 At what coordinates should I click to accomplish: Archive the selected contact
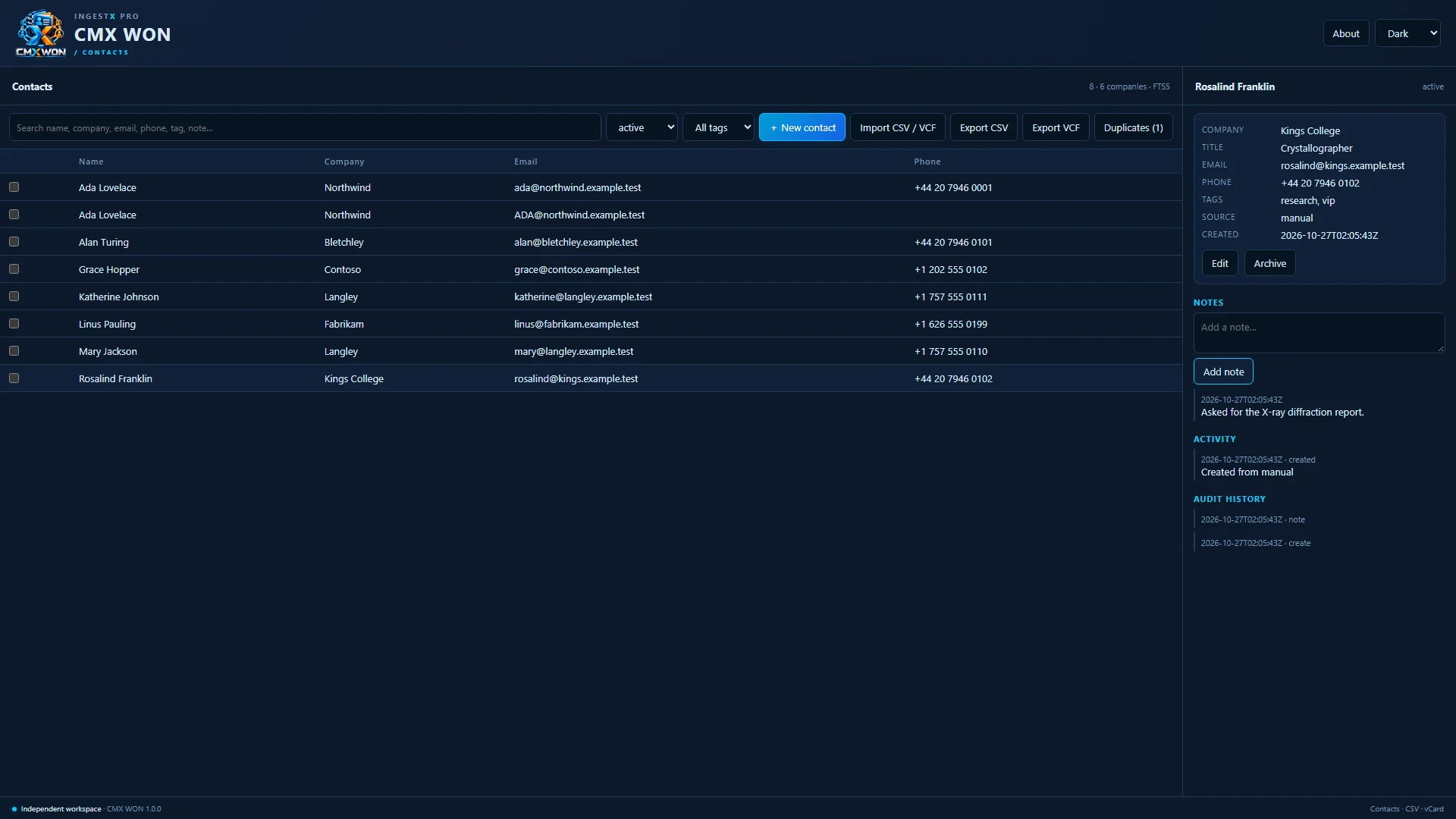pyautogui.click(x=1269, y=263)
